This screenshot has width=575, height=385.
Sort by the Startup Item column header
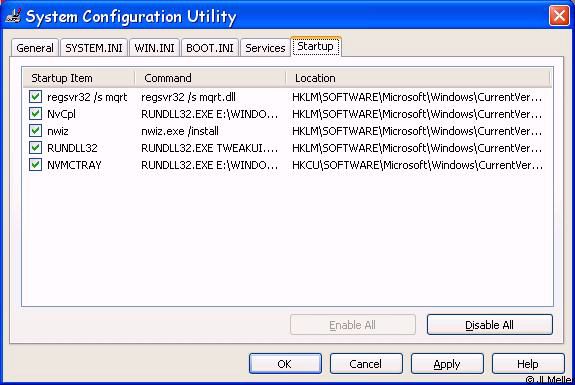coord(79,78)
